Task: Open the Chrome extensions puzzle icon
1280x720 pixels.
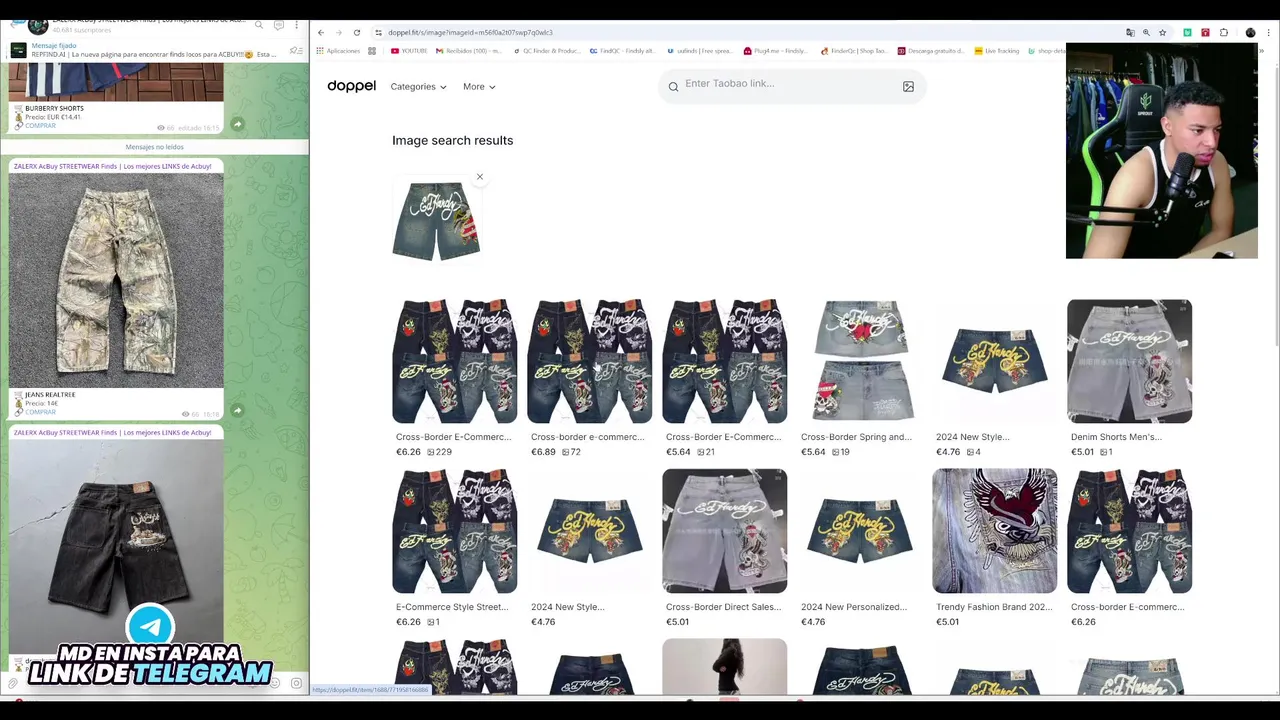Action: [x=1223, y=33]
